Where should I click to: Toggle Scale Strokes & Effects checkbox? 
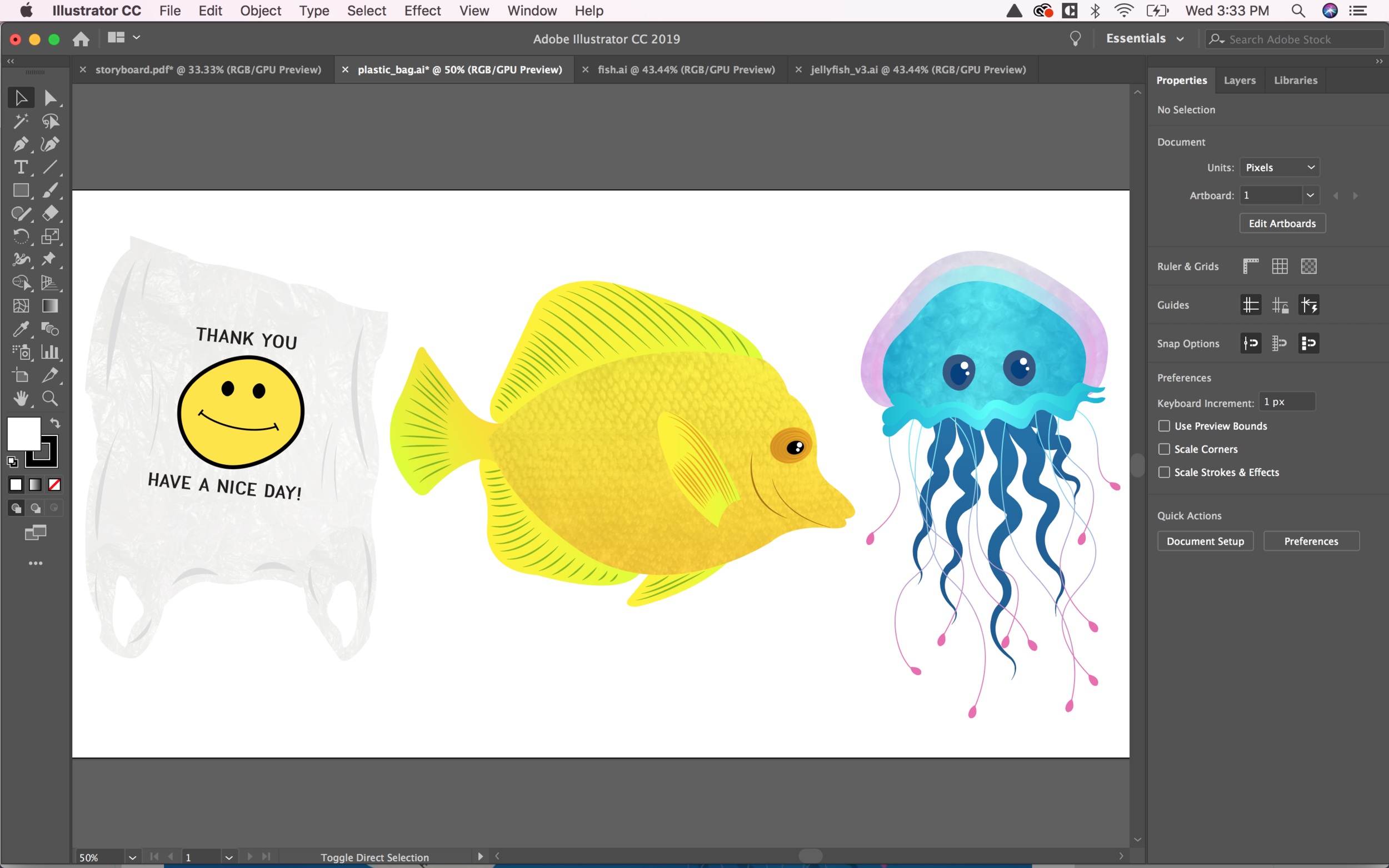click(1164, 472)
